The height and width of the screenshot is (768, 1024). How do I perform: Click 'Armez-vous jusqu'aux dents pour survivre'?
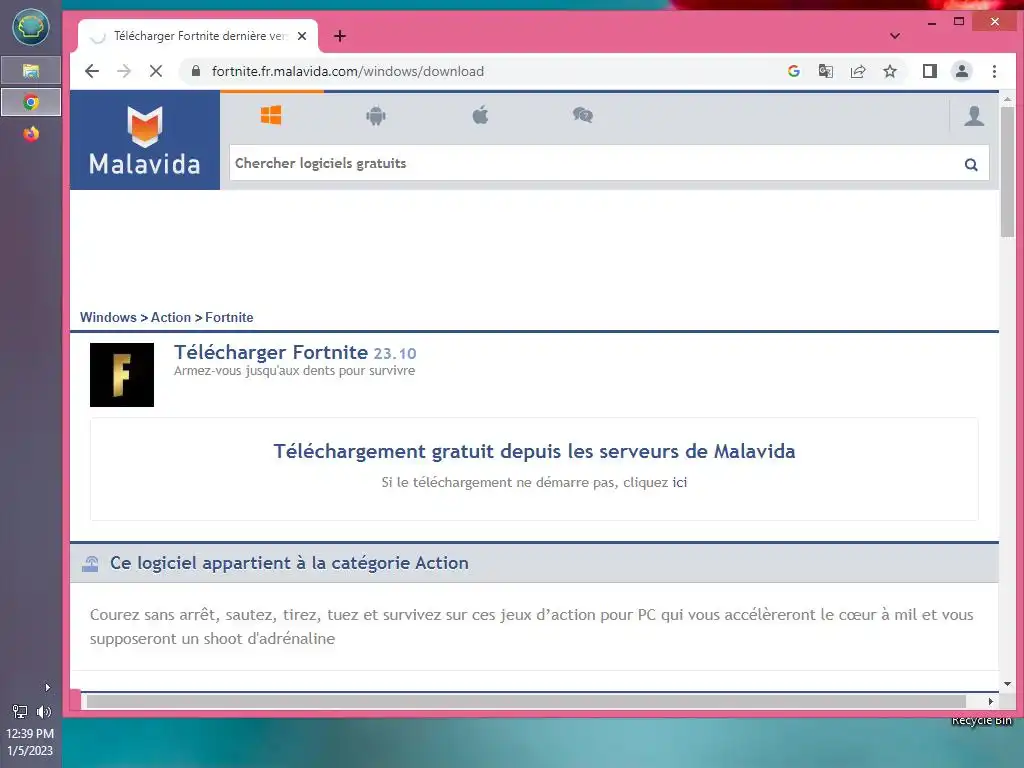coord(294,371)
